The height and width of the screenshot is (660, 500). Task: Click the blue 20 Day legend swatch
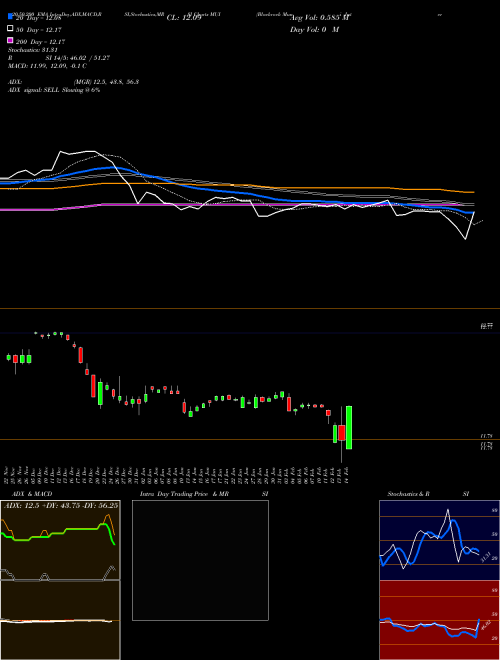[x=10, y=17]
